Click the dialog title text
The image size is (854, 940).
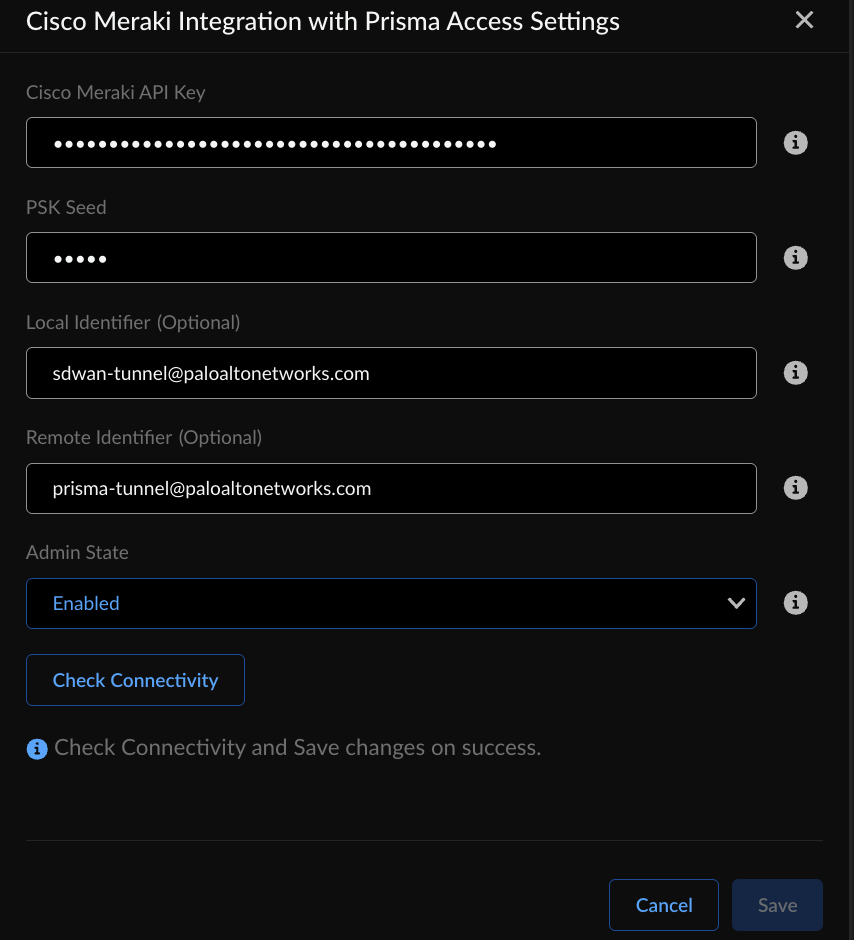pos(322,21)
